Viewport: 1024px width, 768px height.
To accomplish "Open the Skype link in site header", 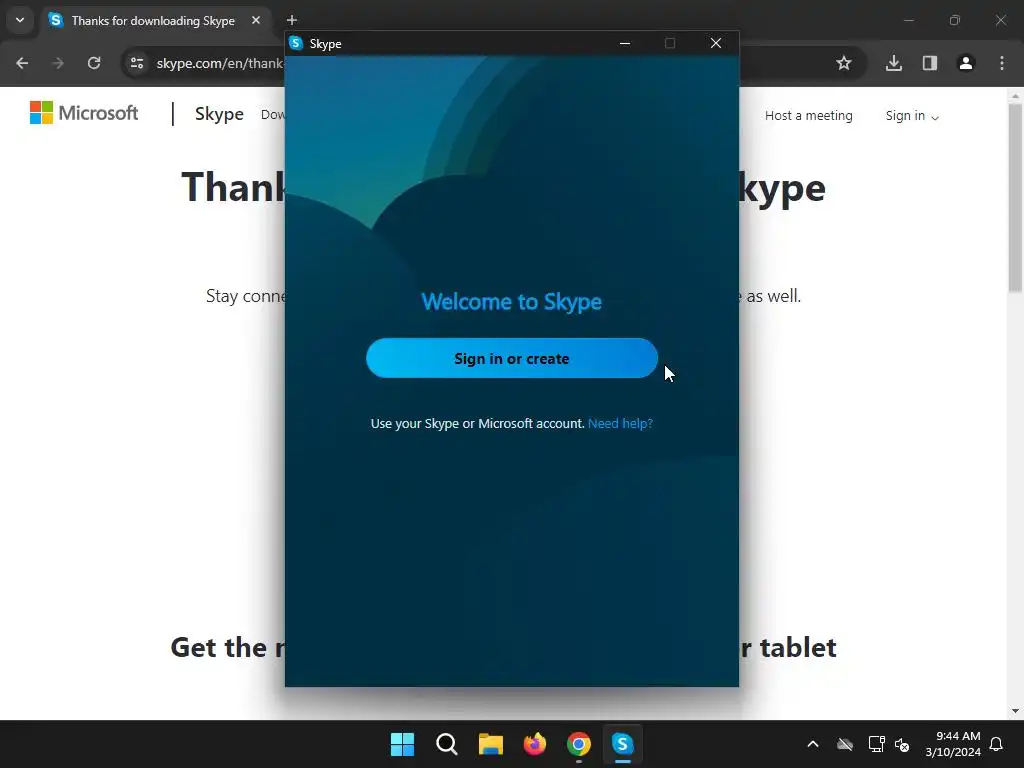I will (x=219, y=114).
